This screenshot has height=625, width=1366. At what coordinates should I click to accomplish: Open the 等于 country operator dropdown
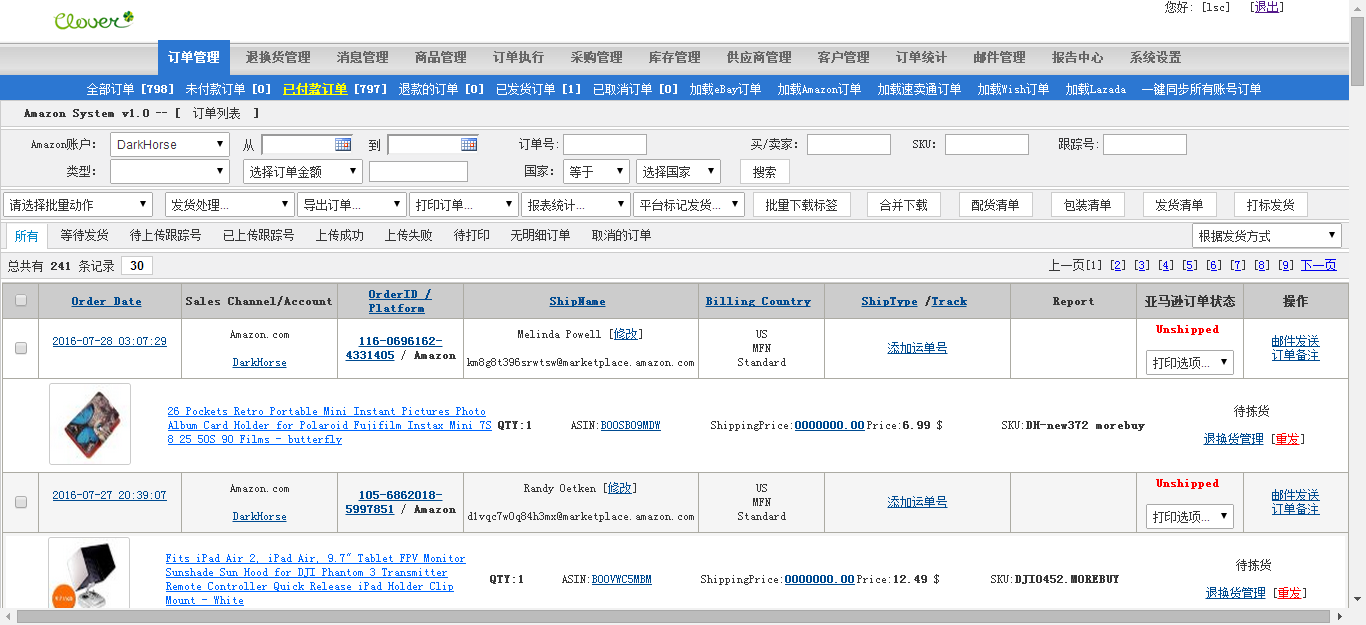[x=596, y=172]
